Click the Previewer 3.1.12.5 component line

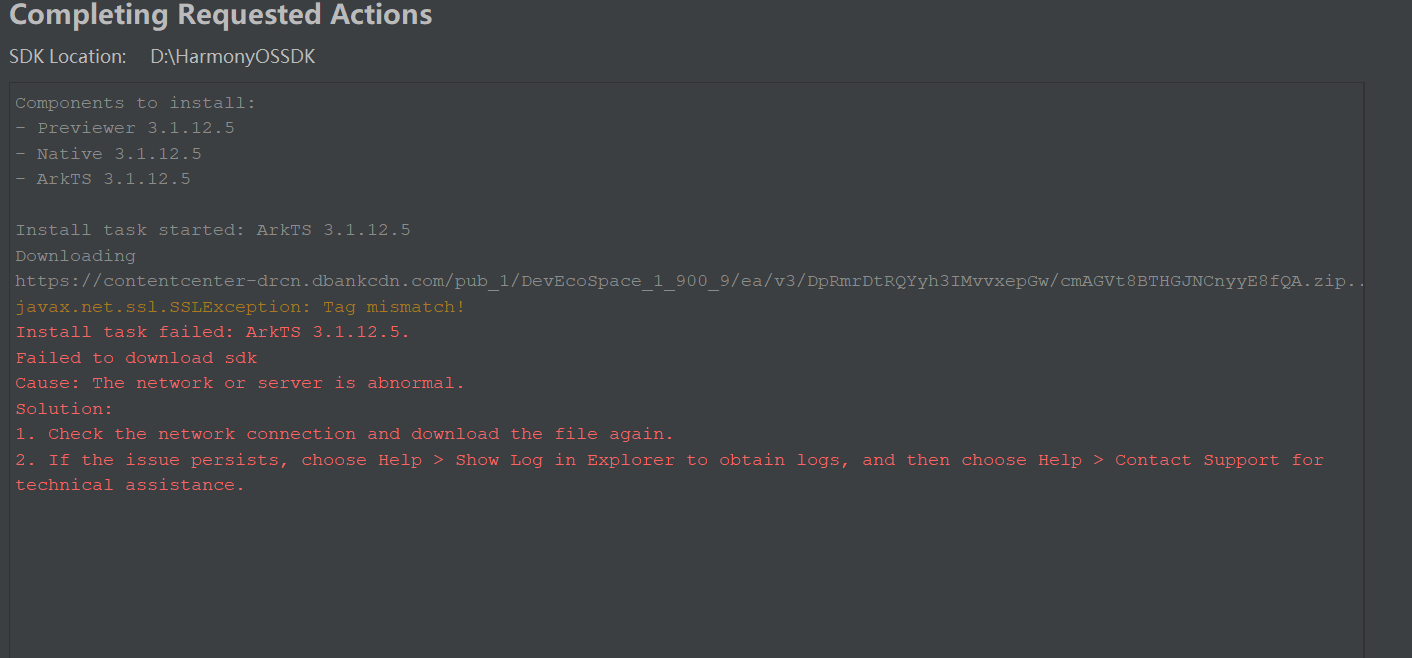pyautogui.click(x=125, y=128)
